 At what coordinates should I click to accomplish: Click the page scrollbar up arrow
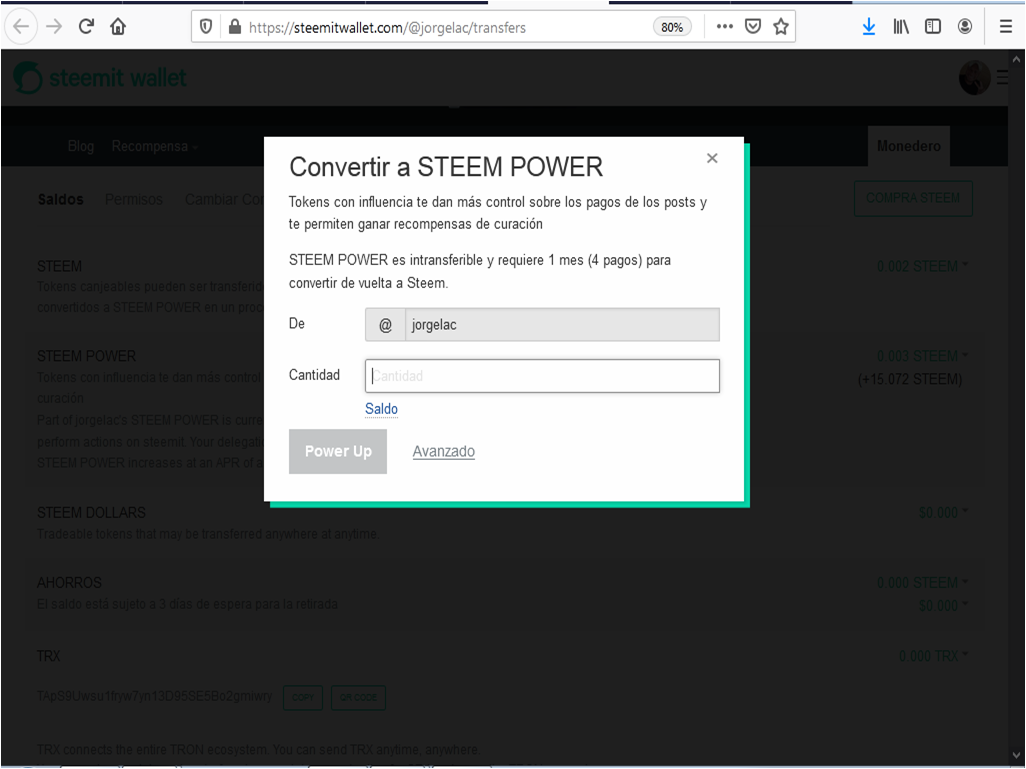1016,59
